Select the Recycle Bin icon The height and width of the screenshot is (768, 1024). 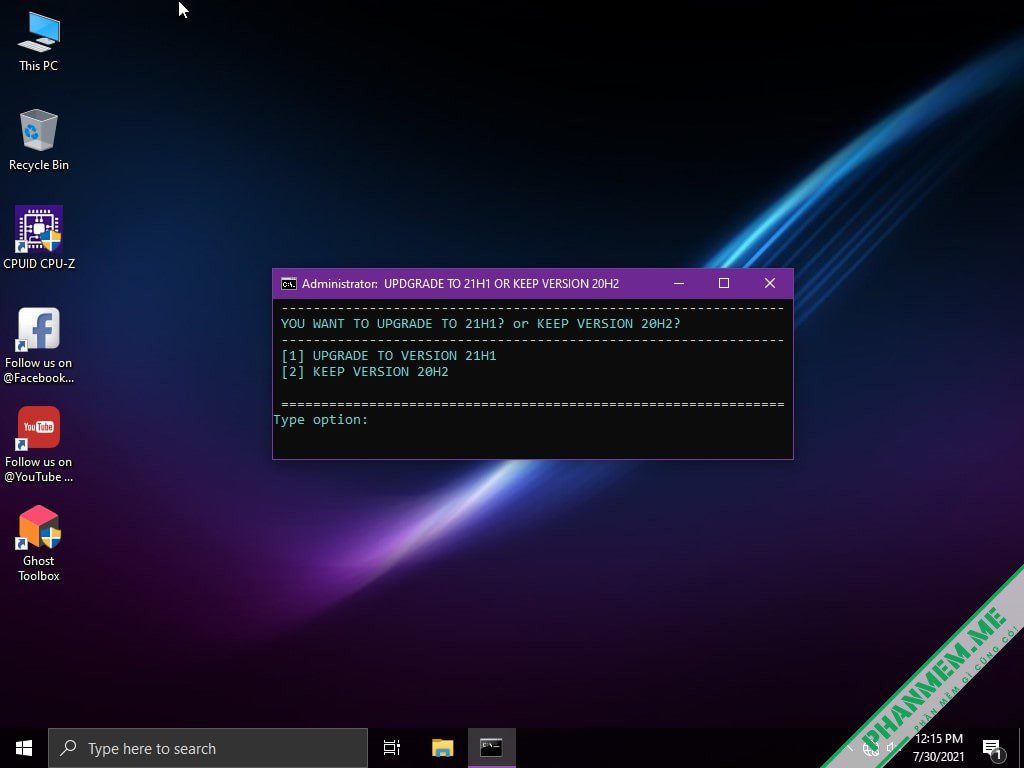click(39, 140)
